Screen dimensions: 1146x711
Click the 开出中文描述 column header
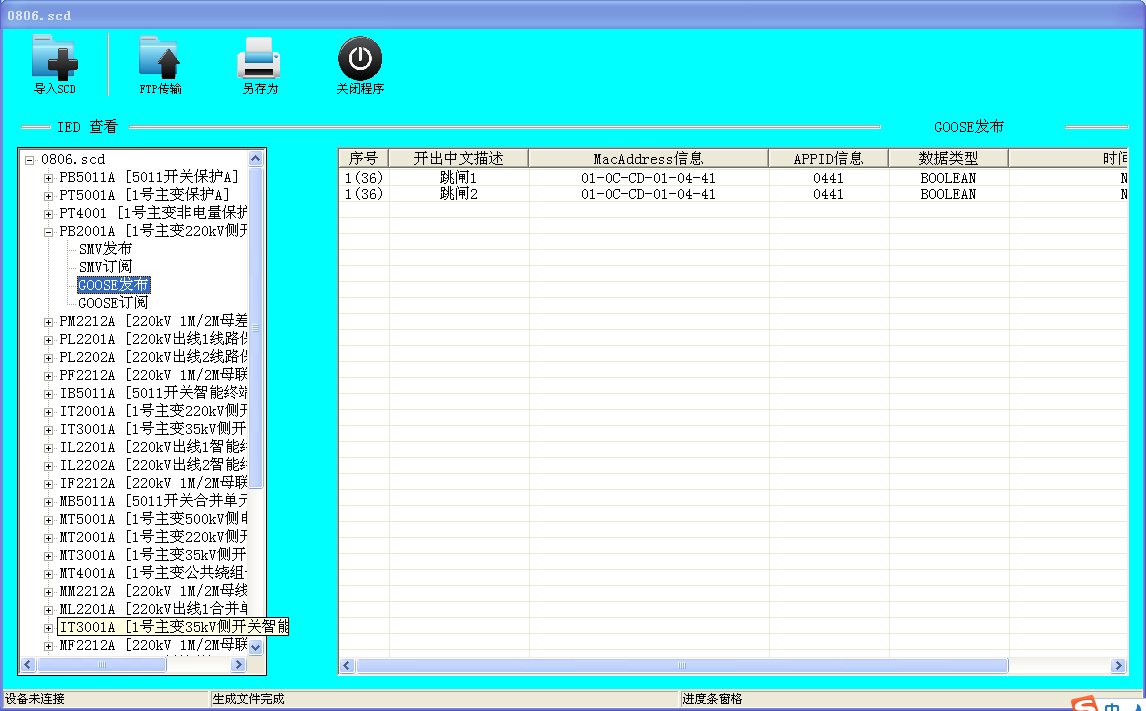(458, 159)
